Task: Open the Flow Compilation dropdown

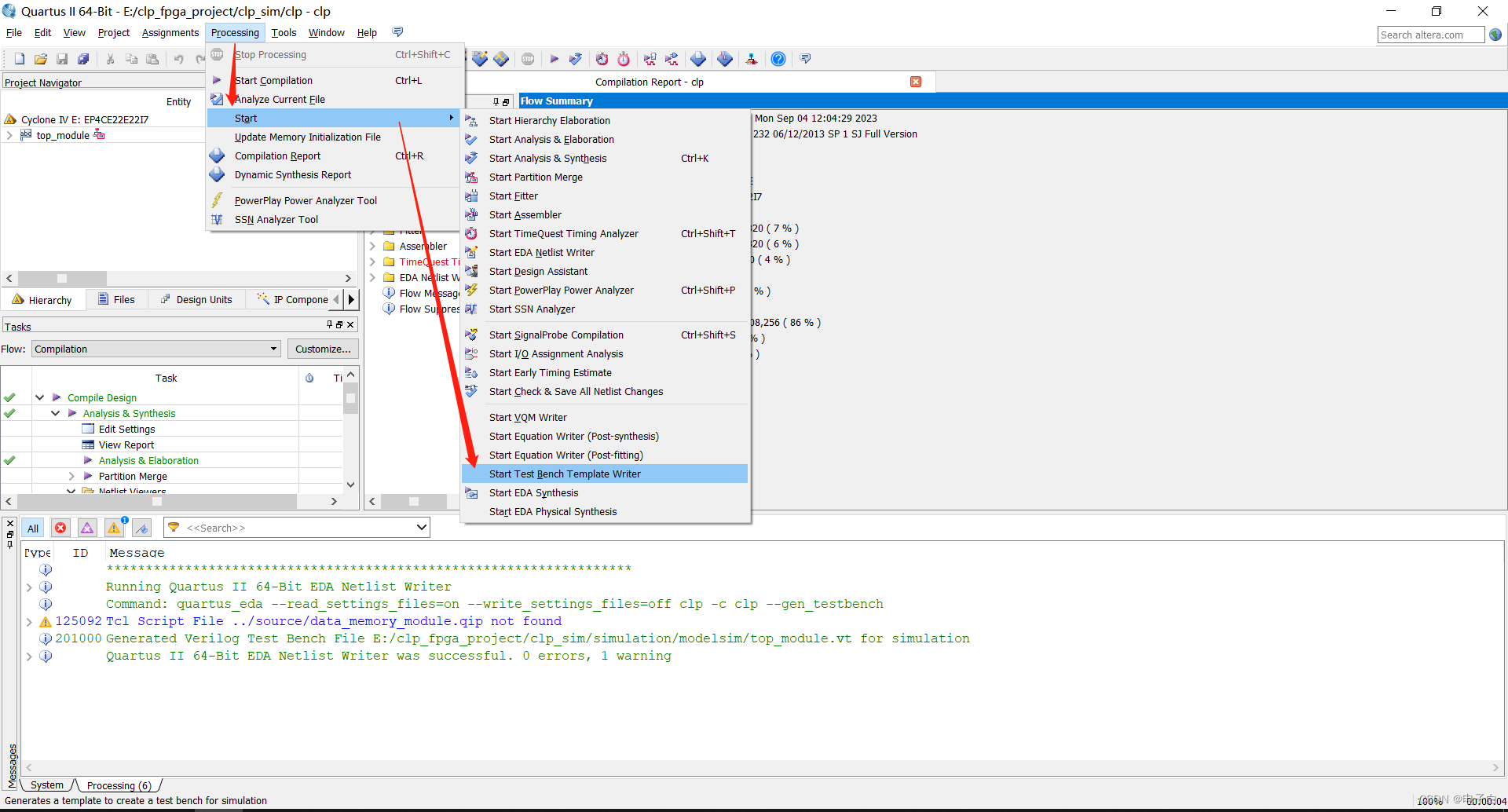Action: [x=156, y=349]
